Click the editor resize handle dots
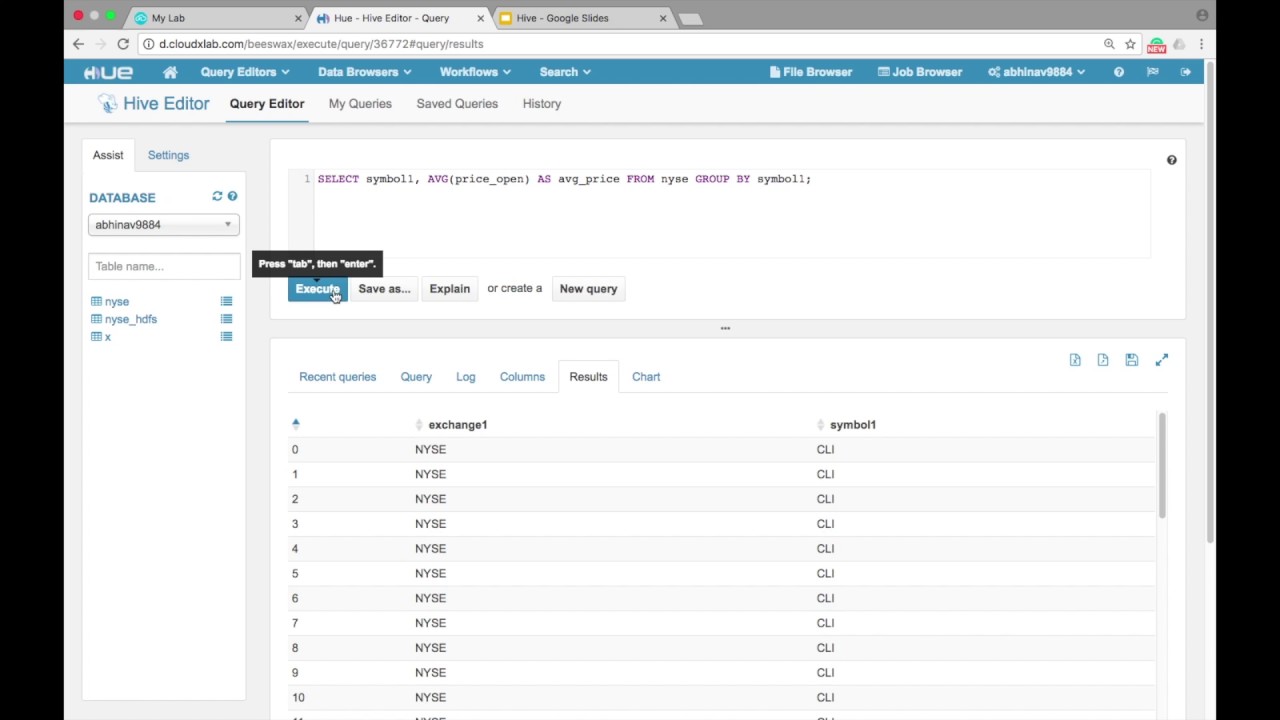Screen dimensions: 1280x720 (725, 328)
